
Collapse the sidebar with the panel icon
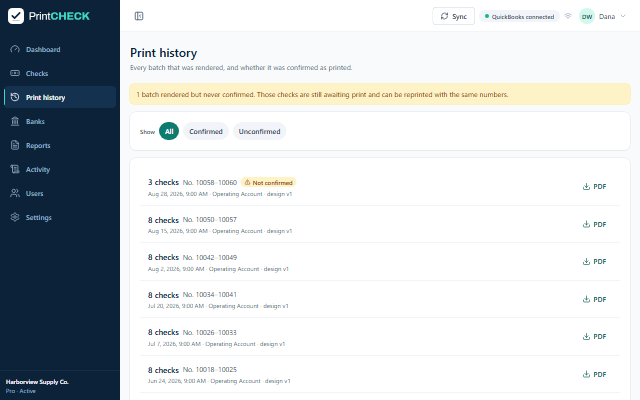tap(139, 16)
